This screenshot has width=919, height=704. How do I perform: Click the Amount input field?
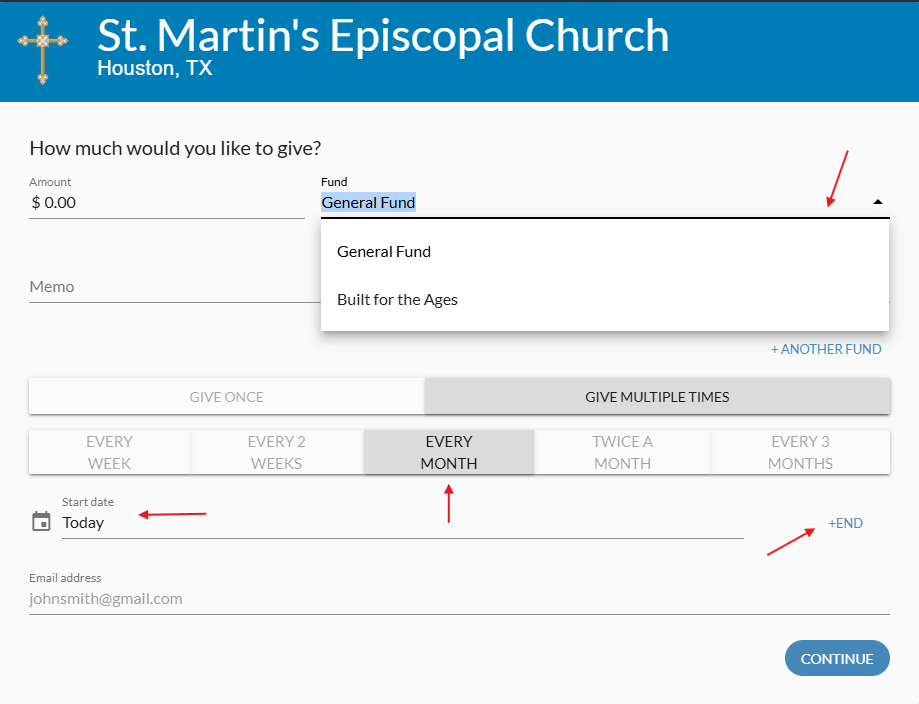click(166, 203)
